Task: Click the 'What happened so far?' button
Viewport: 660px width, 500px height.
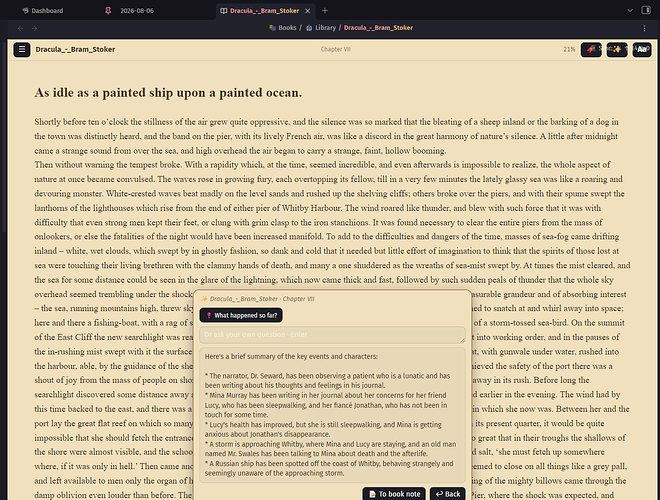Action: click(x=241, y=315)
